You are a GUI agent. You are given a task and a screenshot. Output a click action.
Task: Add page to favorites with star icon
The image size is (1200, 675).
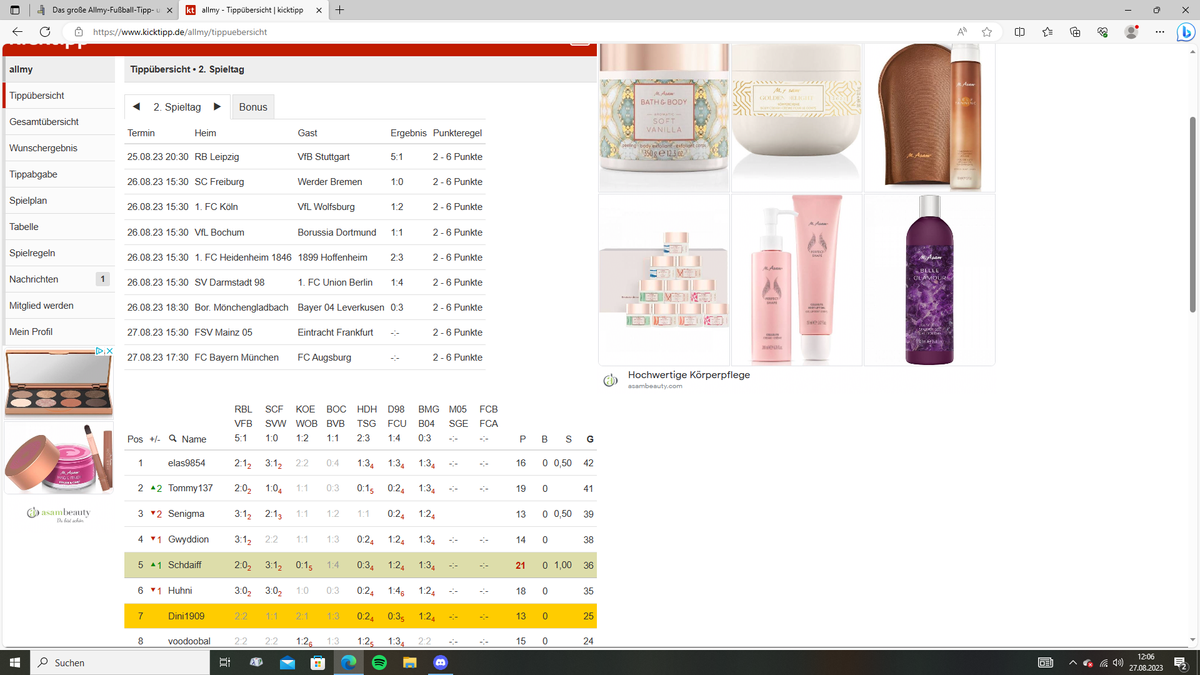coord(987,32)
